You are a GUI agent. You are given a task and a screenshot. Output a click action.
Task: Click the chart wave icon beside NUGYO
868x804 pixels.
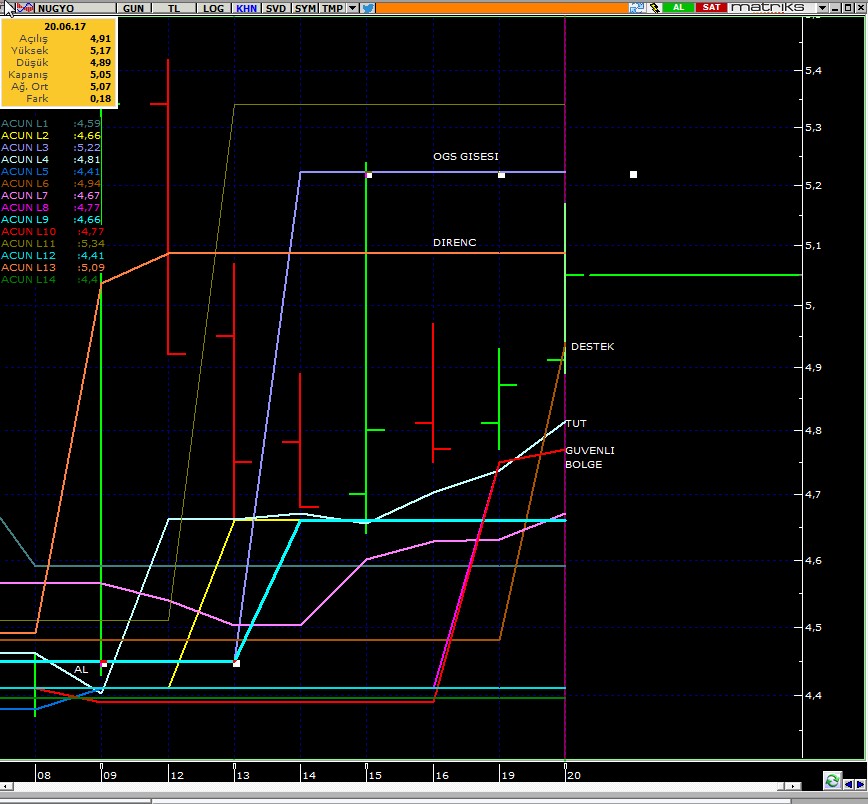click(x=25, y=8)
